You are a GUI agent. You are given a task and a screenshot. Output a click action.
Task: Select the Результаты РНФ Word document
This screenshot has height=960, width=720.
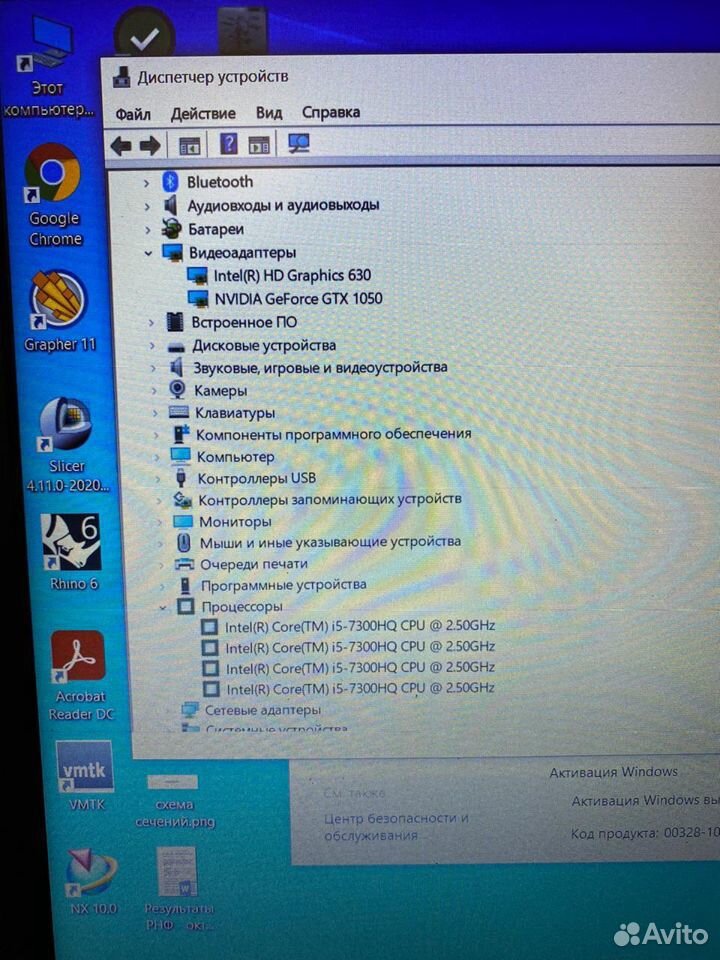pos(178,889)
